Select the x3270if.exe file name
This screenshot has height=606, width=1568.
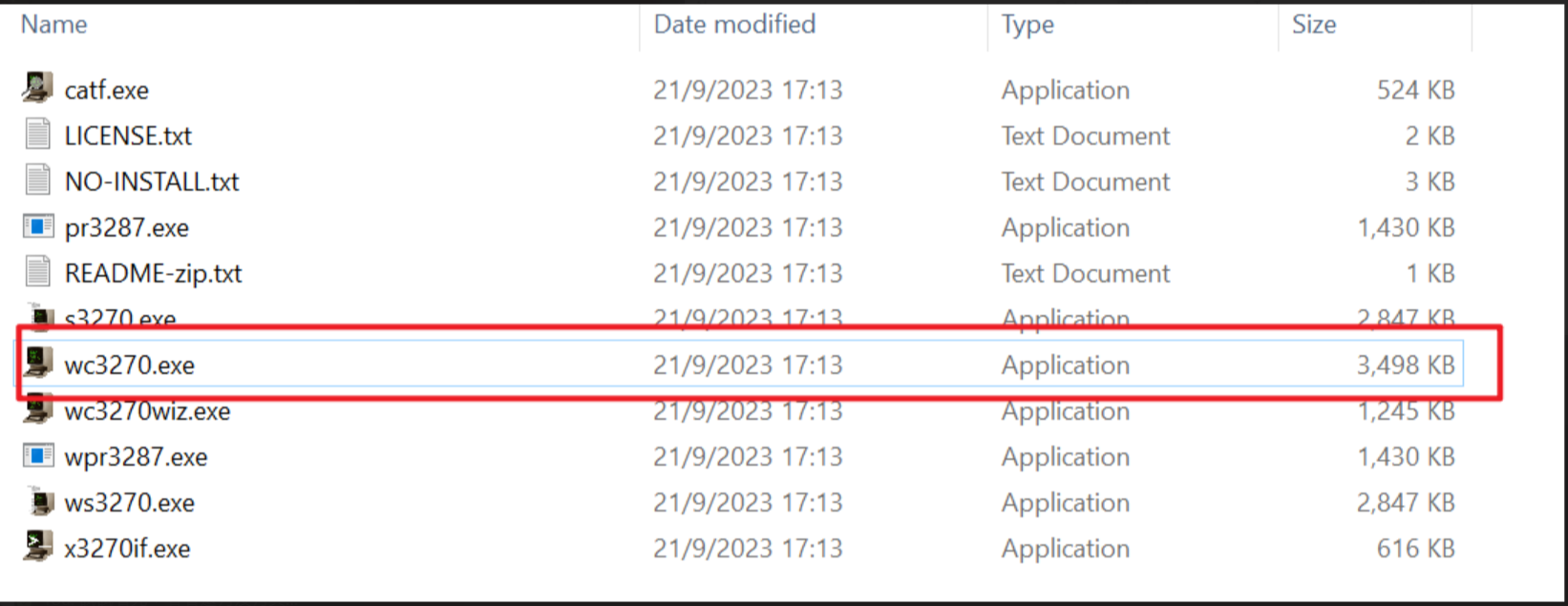pos(126,548)
